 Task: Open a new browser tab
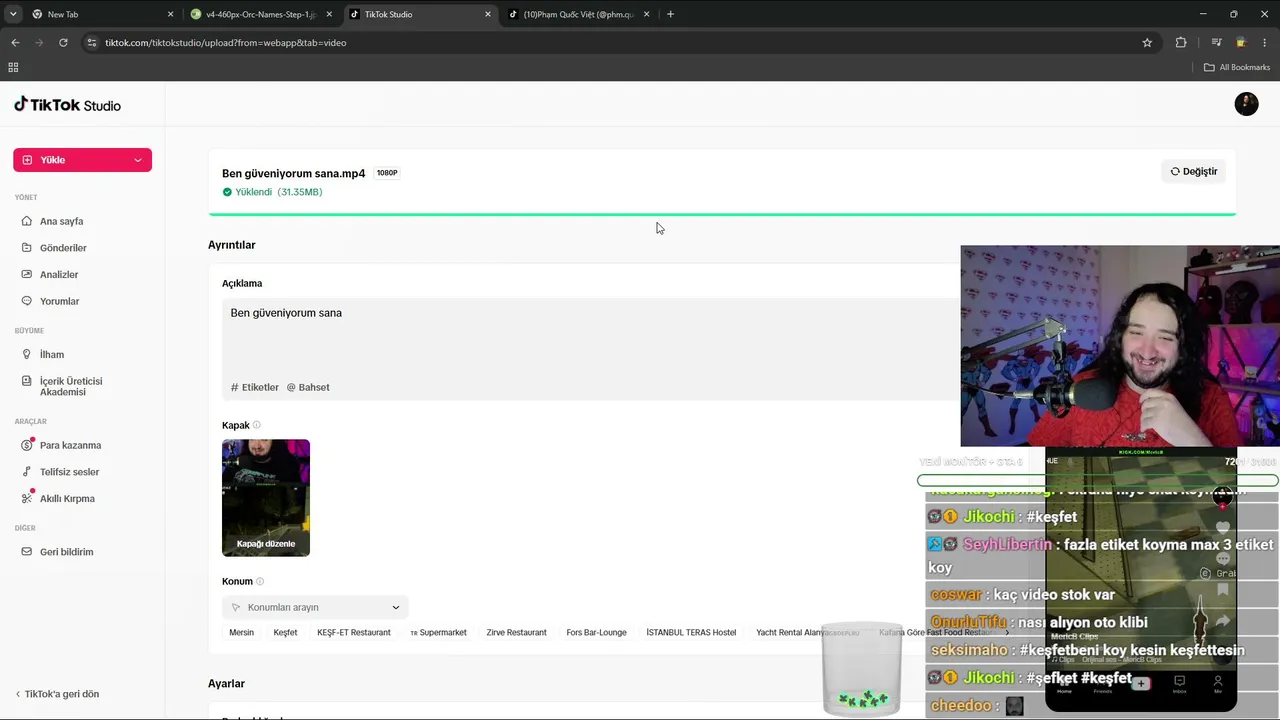670,14
